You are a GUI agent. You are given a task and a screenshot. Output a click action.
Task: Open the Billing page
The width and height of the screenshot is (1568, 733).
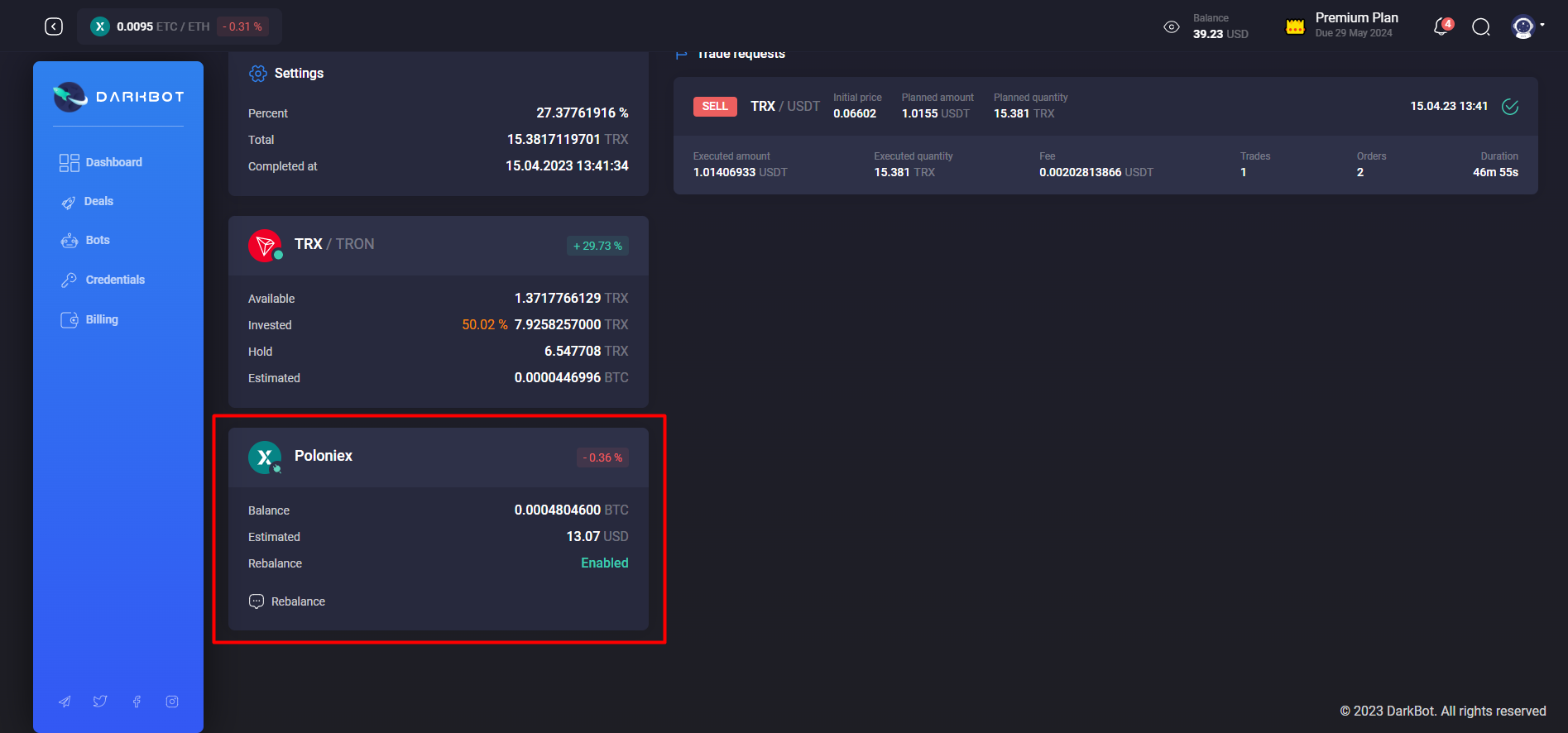point(89,319)
